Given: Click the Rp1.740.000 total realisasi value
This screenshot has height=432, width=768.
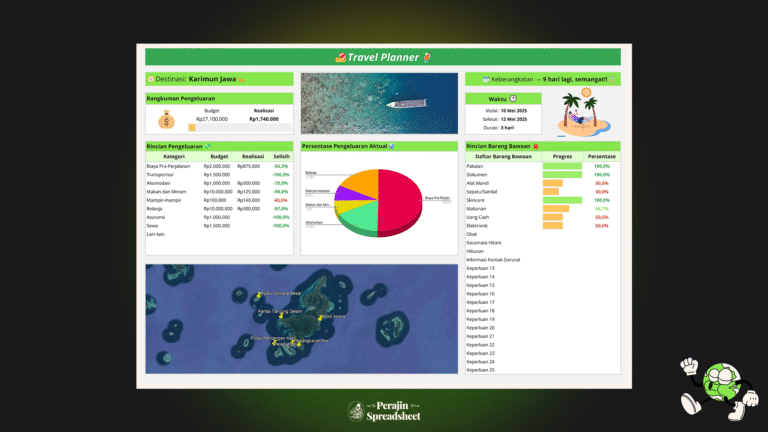Looking at the screenshot, I should (264, 119).
